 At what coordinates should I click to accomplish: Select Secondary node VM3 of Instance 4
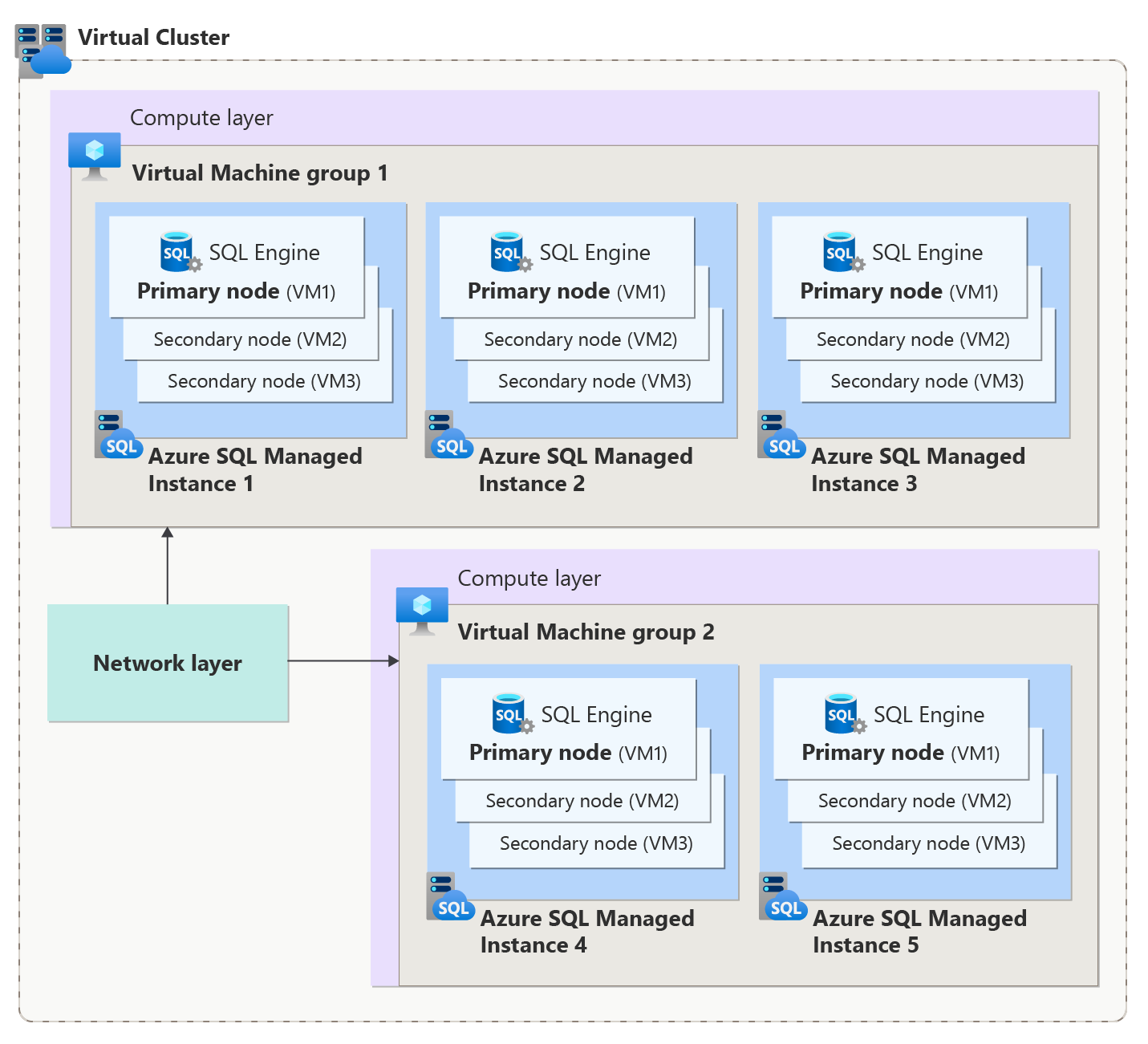pyautogui.click(x=595, y=843)
